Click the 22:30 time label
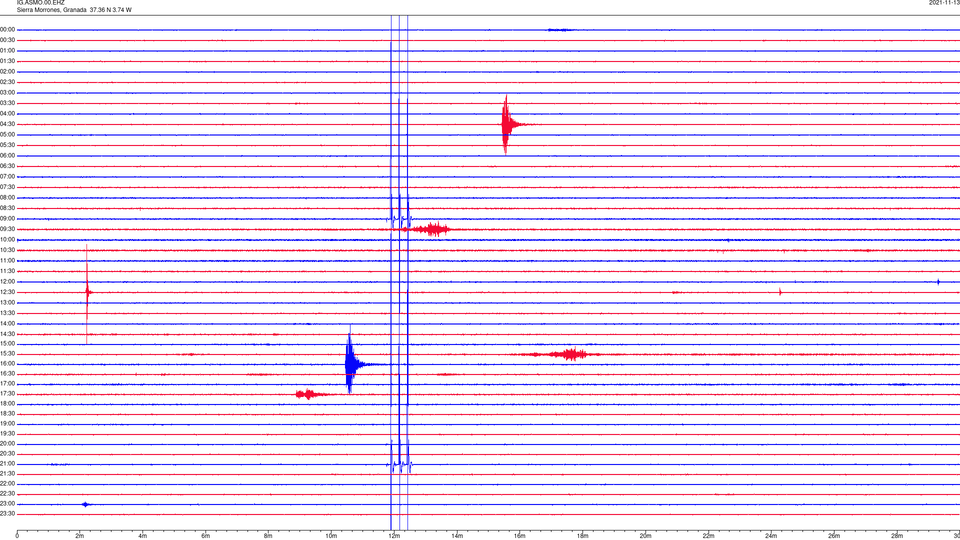This screenshot has height=540, width=960. 8,493
